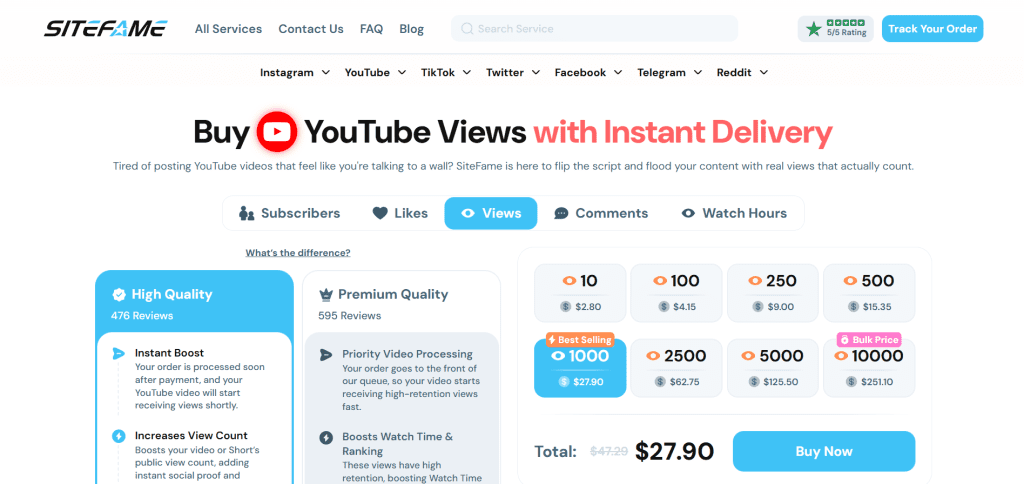The width and height of the screenshot is (1024, 484).
Task: Expand the Facebook dropdown menu
Action: pos(588,73)
